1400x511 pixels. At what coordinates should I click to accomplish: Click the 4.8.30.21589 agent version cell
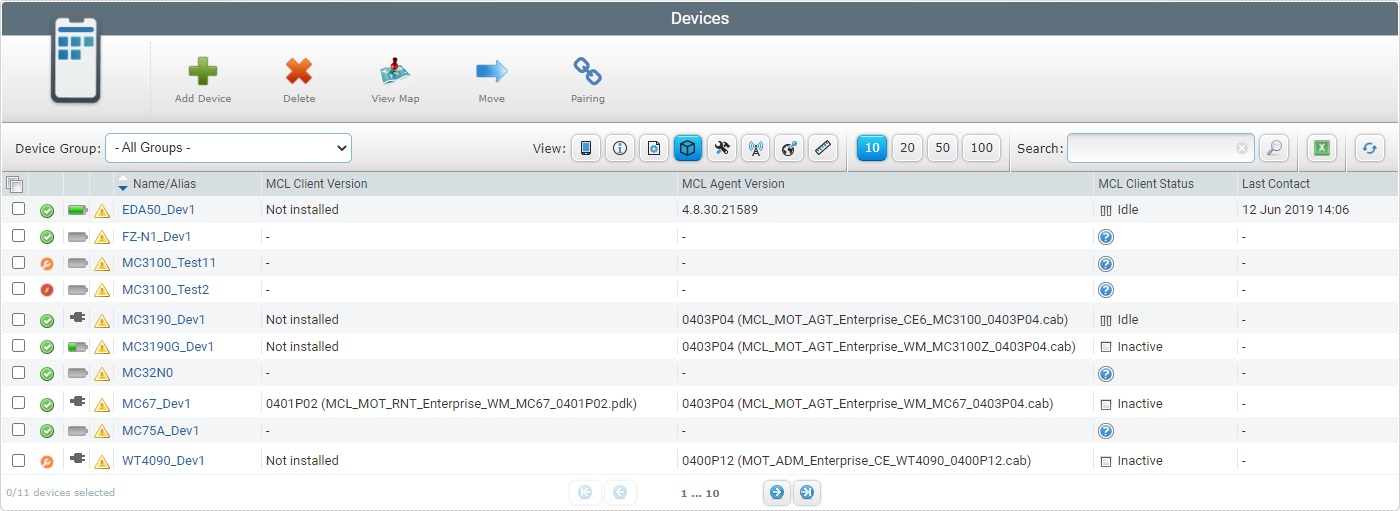(x=720, y=210)
